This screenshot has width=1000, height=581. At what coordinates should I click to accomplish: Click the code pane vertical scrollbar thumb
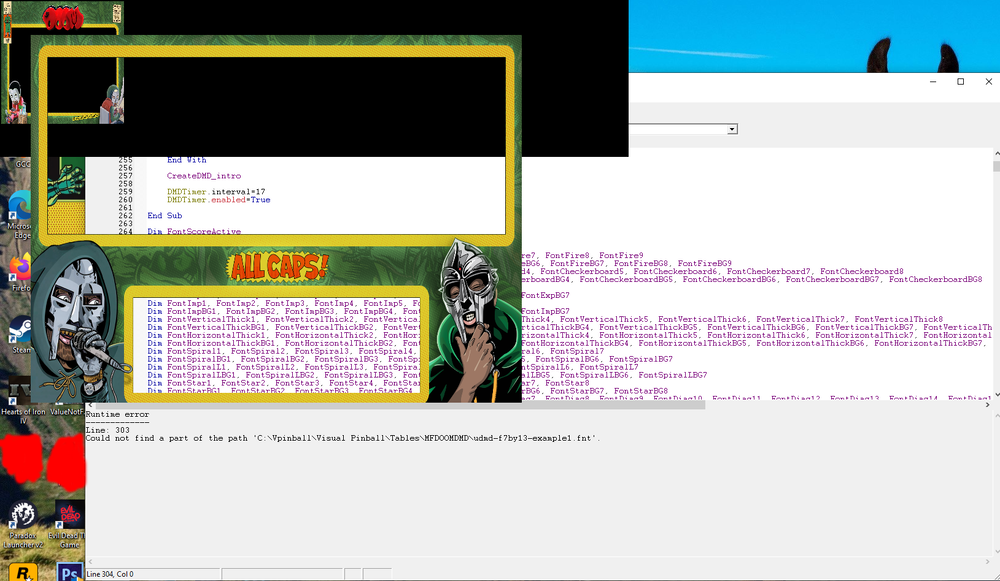pyautogui.click(x=996, y=166)
